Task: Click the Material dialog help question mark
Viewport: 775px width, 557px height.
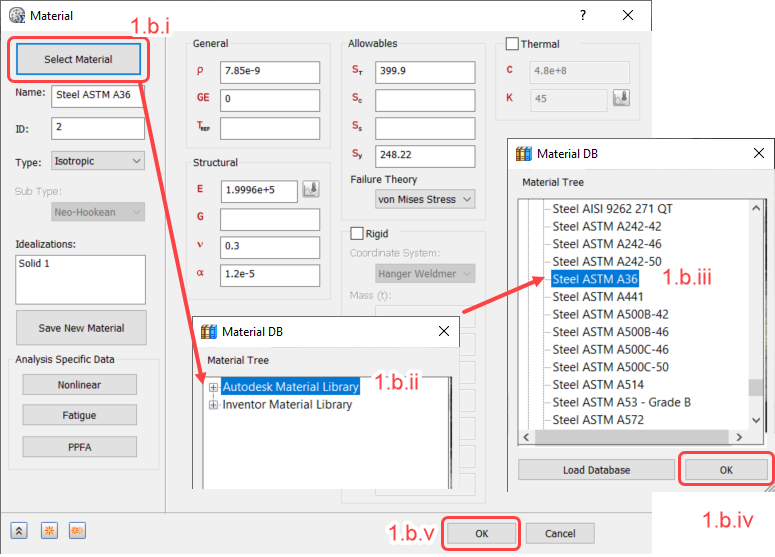Action: click(583, 15)
